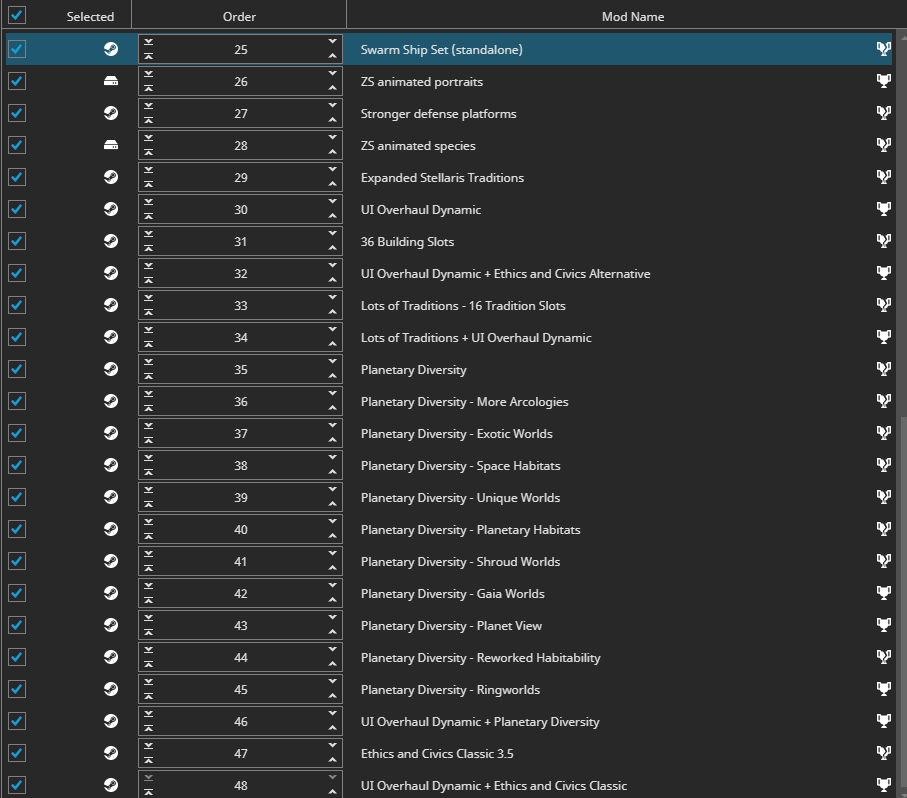Click the Steam icon beside Planetary Diversity order 35
The height and width of the screenshot is (798, 907).
point(110,369)
